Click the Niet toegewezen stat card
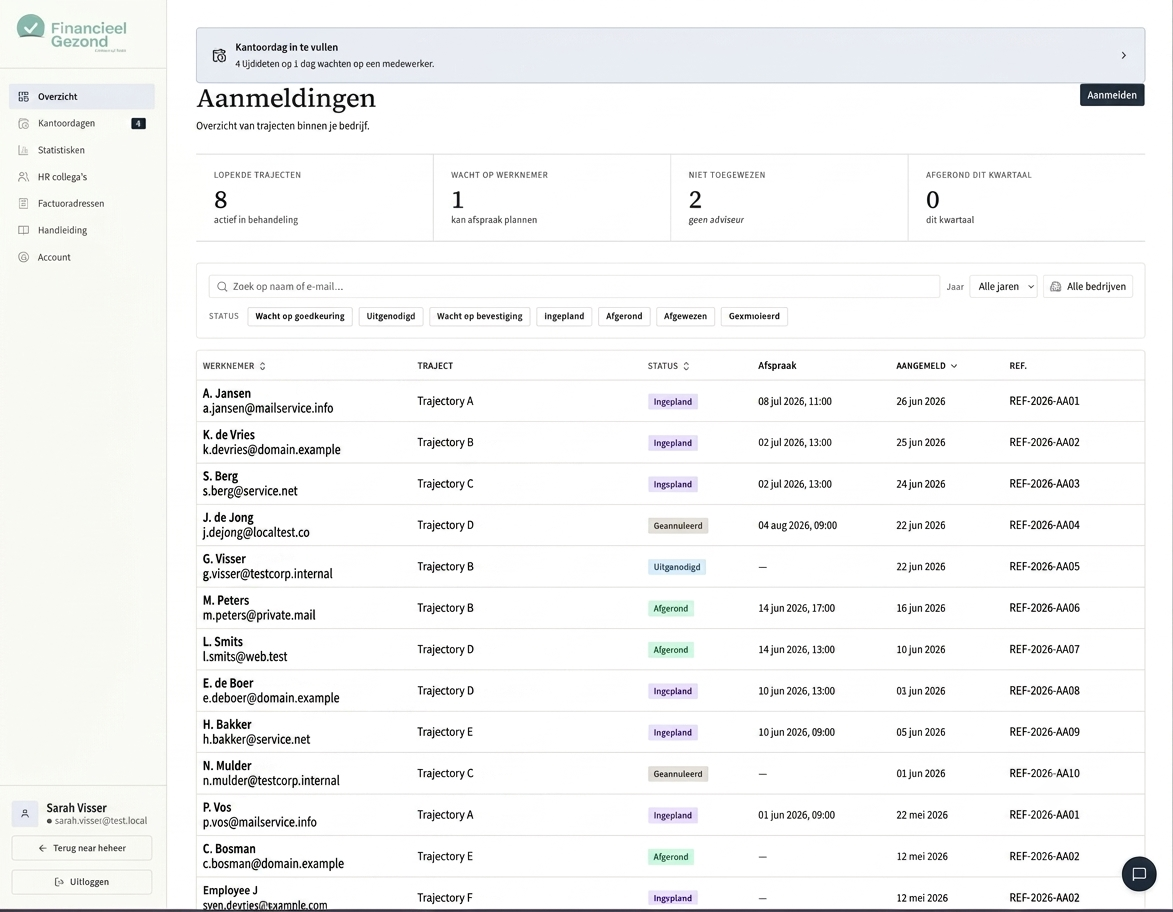This screenshot has height=912, width=1173. [x=789, y=198]
